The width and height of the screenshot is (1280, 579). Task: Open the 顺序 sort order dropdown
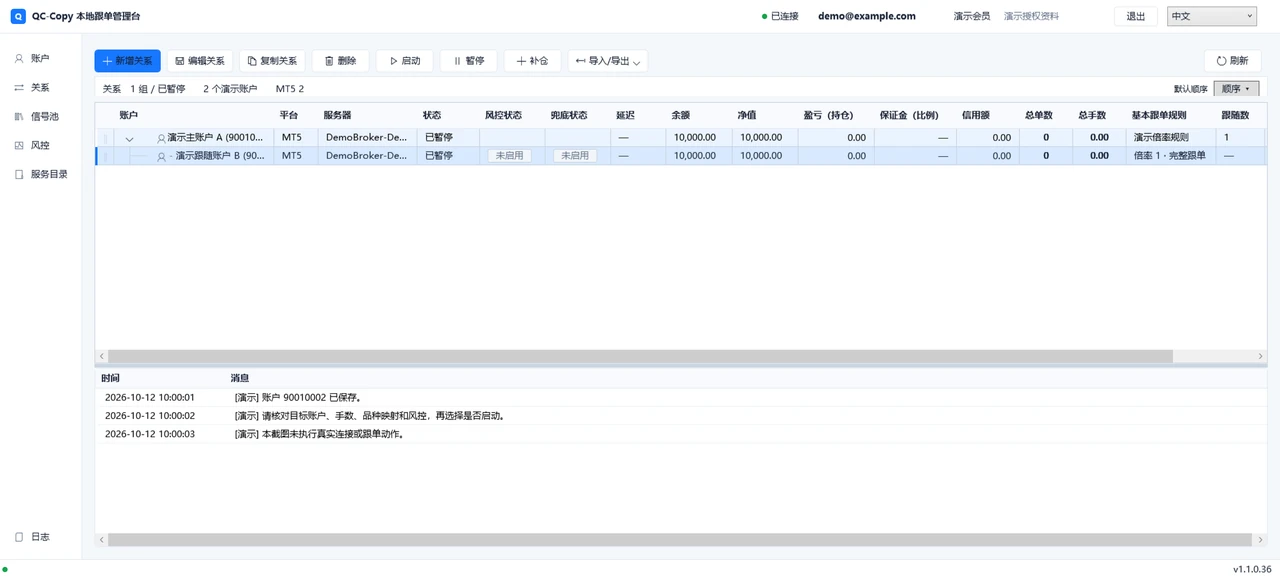[x=1236, y=89]
